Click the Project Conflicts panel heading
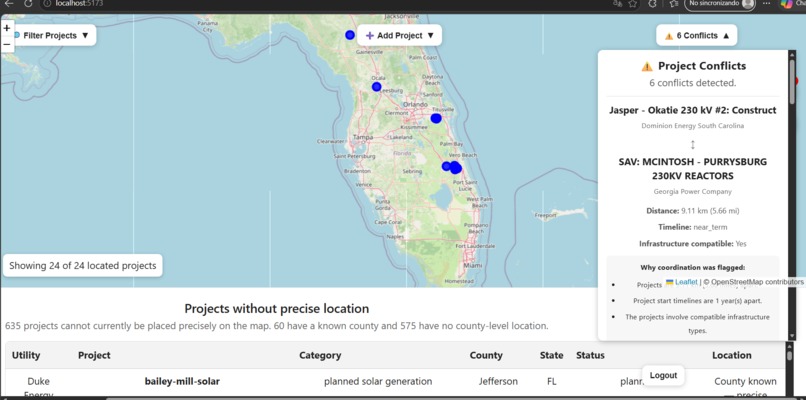 [x=693, y=66]
